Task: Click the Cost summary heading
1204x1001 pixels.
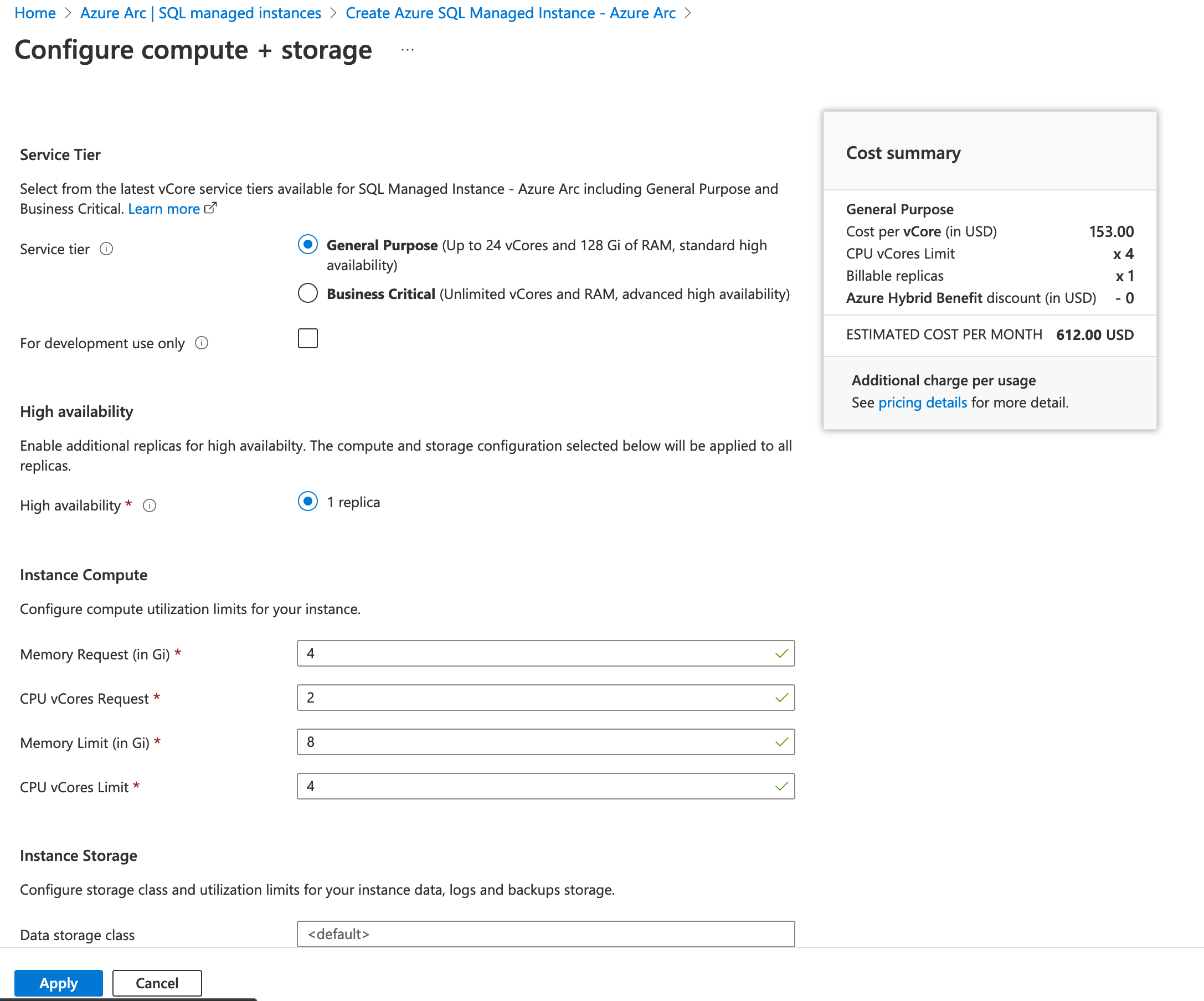Action: click(x=903, y=153)
